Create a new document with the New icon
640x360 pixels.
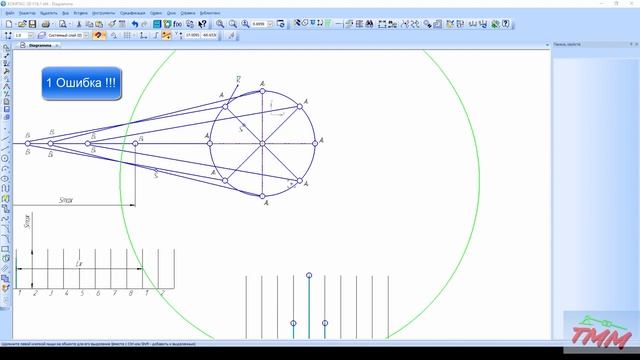coord(9,24)
